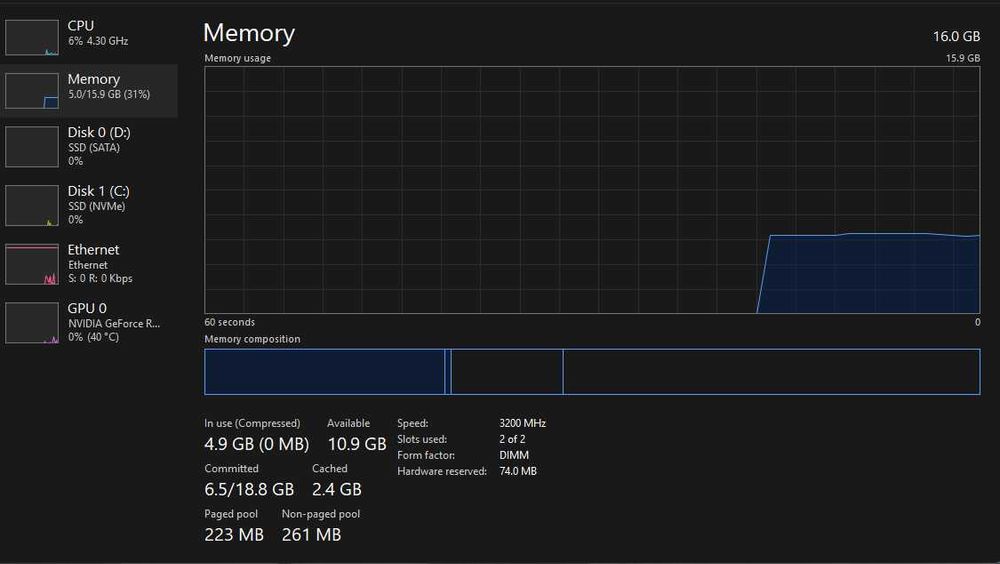Open the Disk 0 (D:) graph thumbnail
Viewport: 1000px width, 564px height.
32,147
